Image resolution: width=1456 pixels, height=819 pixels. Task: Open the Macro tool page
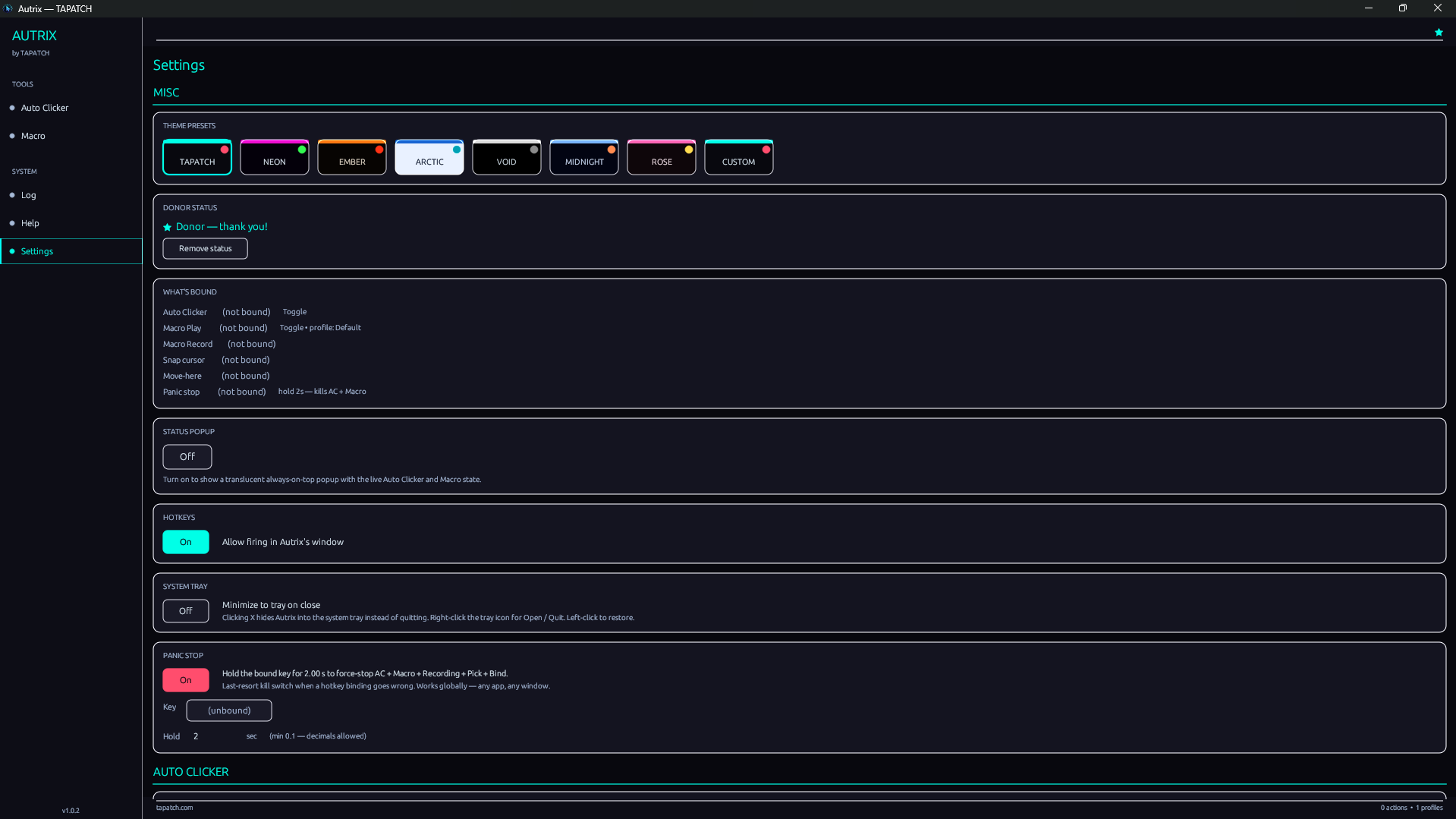point(71,136)
